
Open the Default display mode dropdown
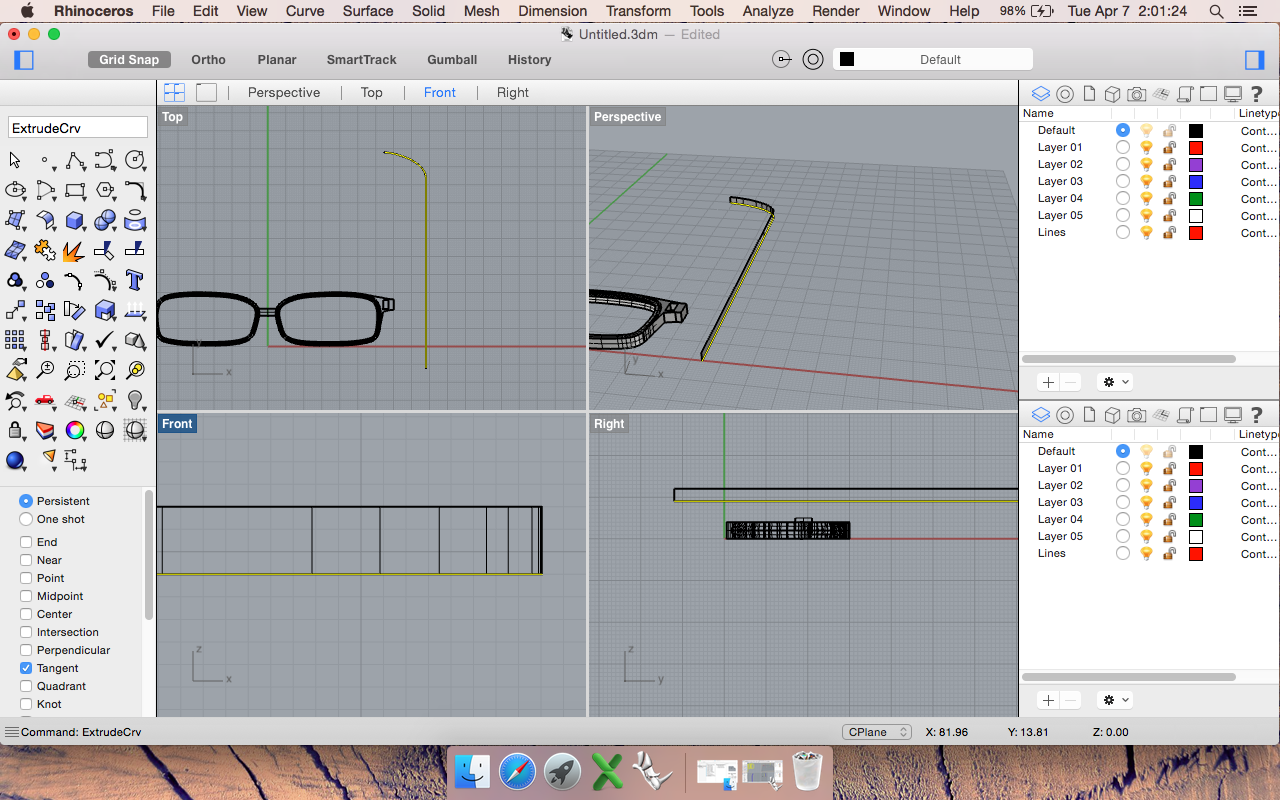coord(932,59)
